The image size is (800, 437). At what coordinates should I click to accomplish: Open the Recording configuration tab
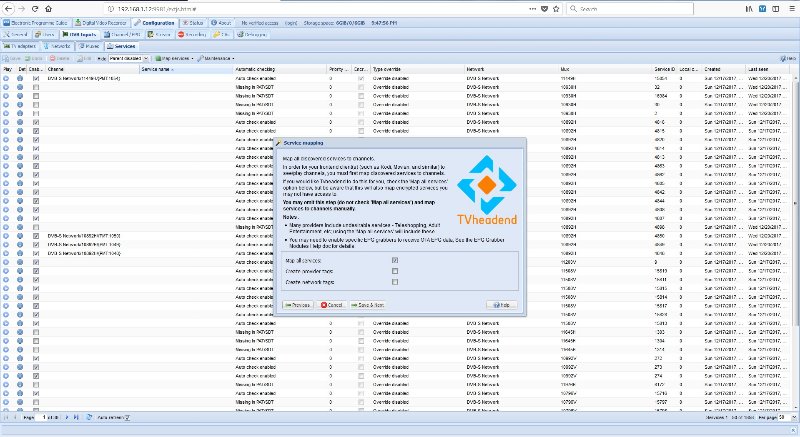tap(192, 35)
